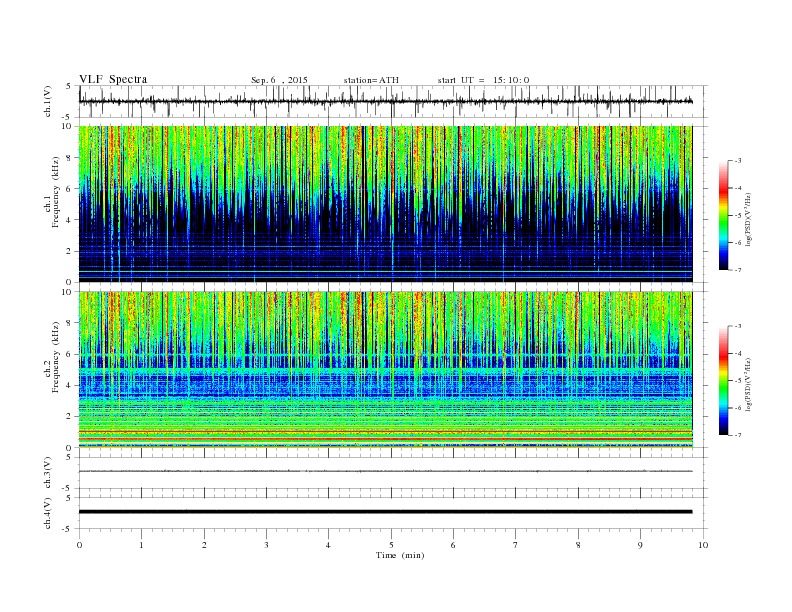The height and width of the screenshot is (612, 792).
Task: Select the "start UT = 15:10:0" text
Action: [483, 80]
